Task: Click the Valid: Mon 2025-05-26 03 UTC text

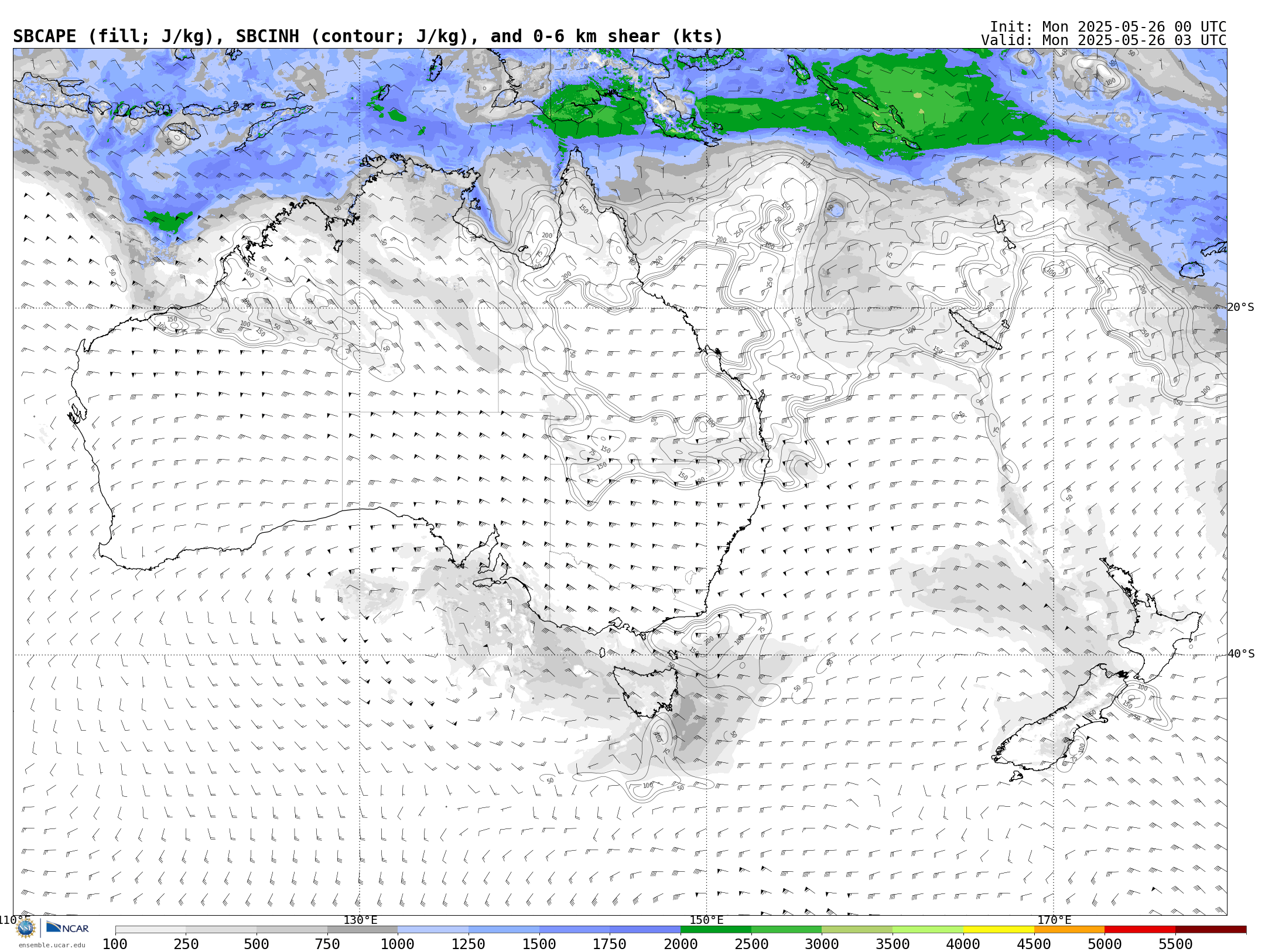Action: coord(1104,40)
